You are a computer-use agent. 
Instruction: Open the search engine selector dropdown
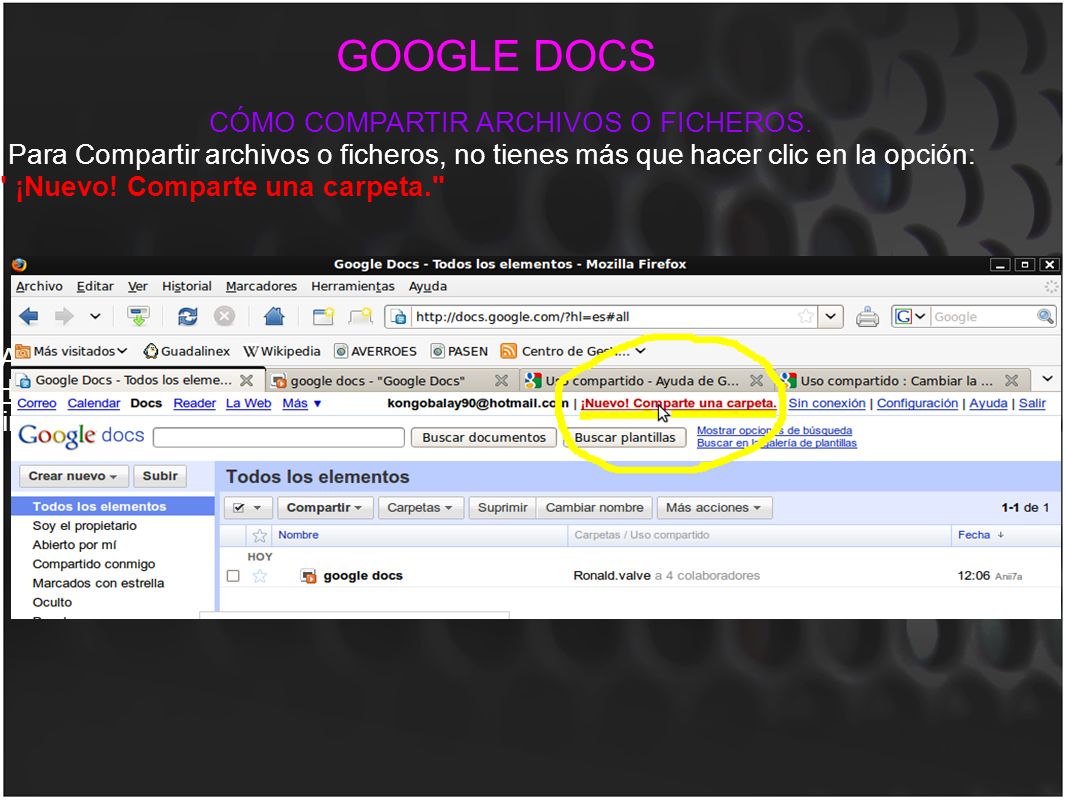click(911, 317)
